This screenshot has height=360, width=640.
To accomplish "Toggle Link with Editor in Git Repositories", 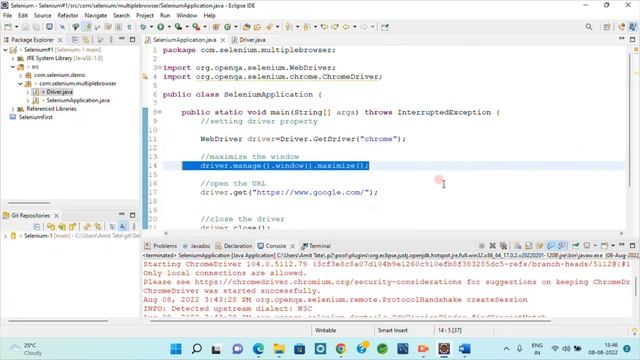I will tap(98, 227).
